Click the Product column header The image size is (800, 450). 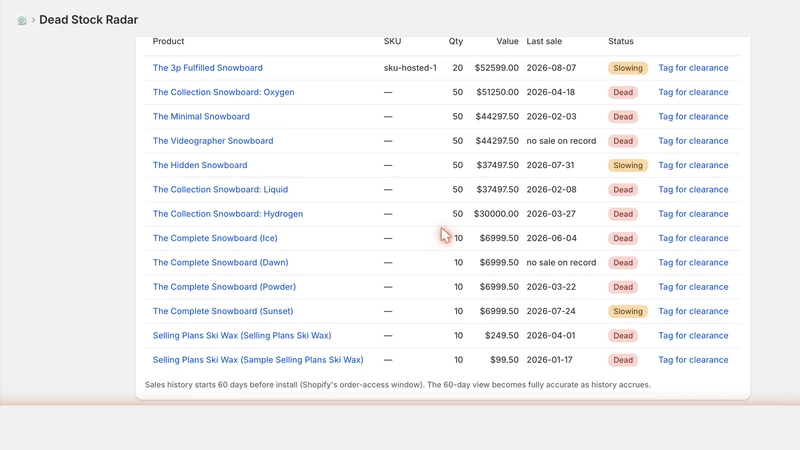pos(168,41)
